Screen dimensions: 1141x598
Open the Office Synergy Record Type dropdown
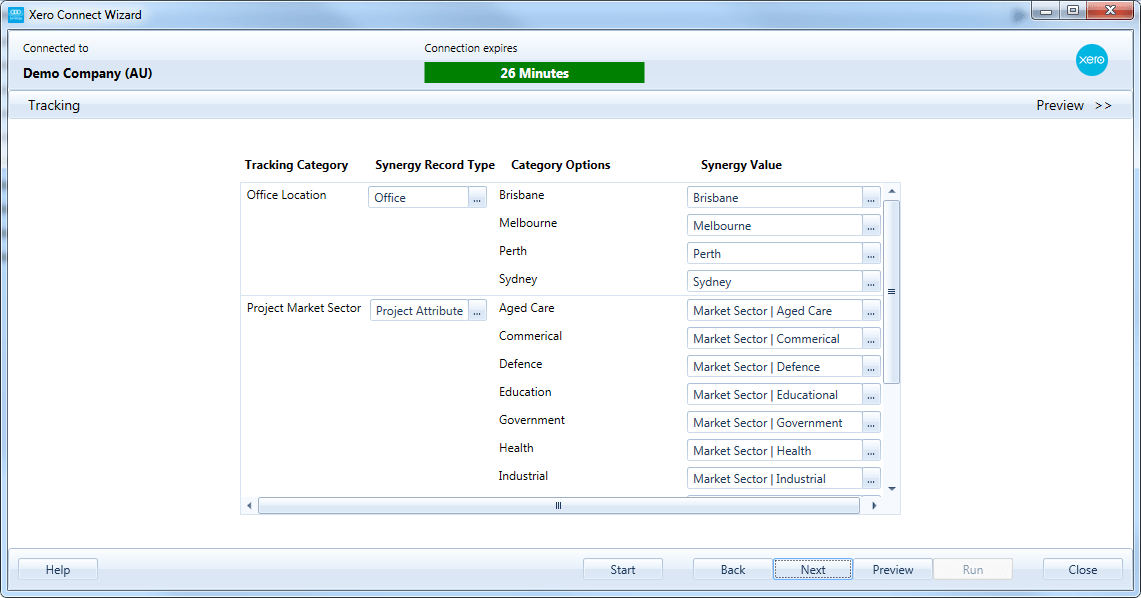click(x=478, y=197)
